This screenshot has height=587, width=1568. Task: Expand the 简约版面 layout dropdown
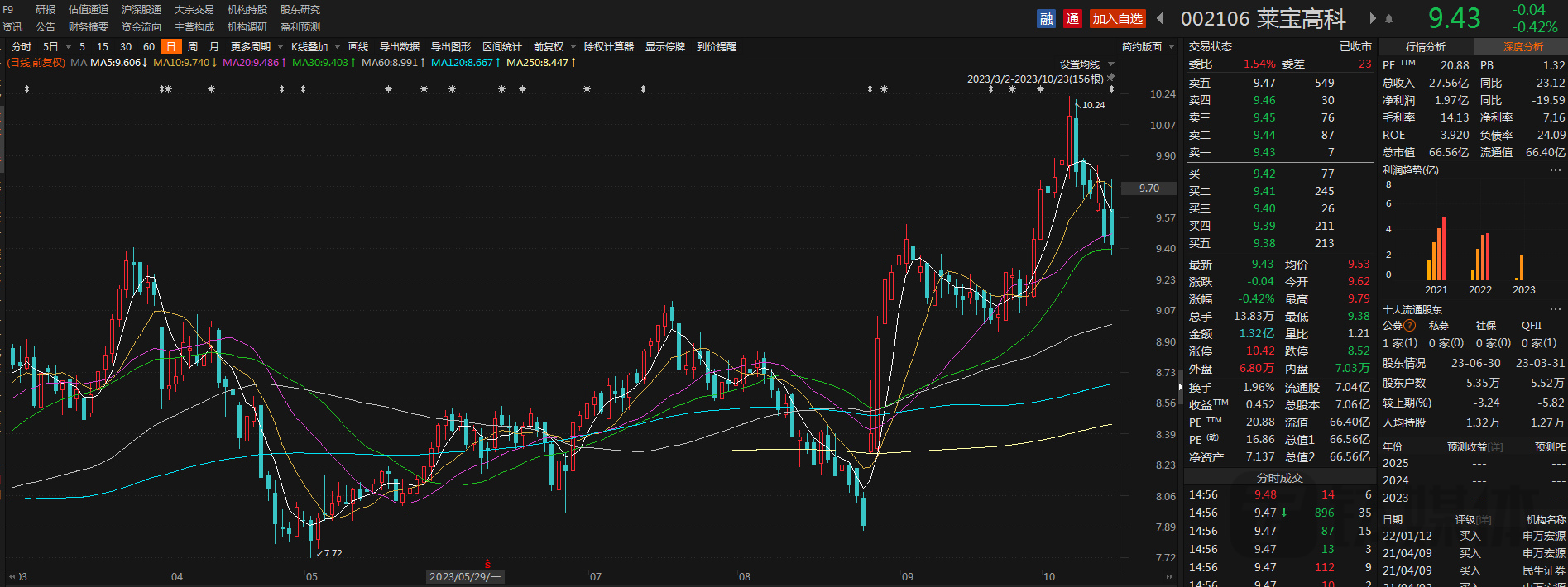(x=1148, y=47)
